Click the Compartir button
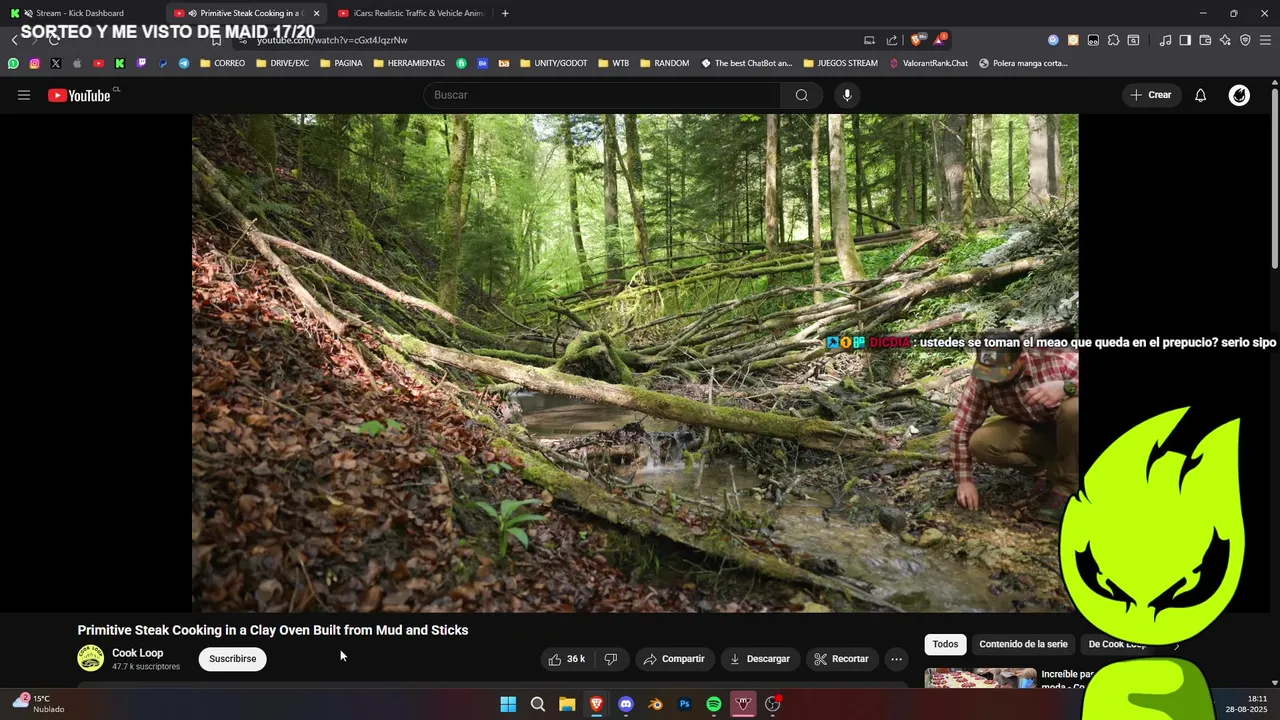1280x720 pixels. (674, 659)
